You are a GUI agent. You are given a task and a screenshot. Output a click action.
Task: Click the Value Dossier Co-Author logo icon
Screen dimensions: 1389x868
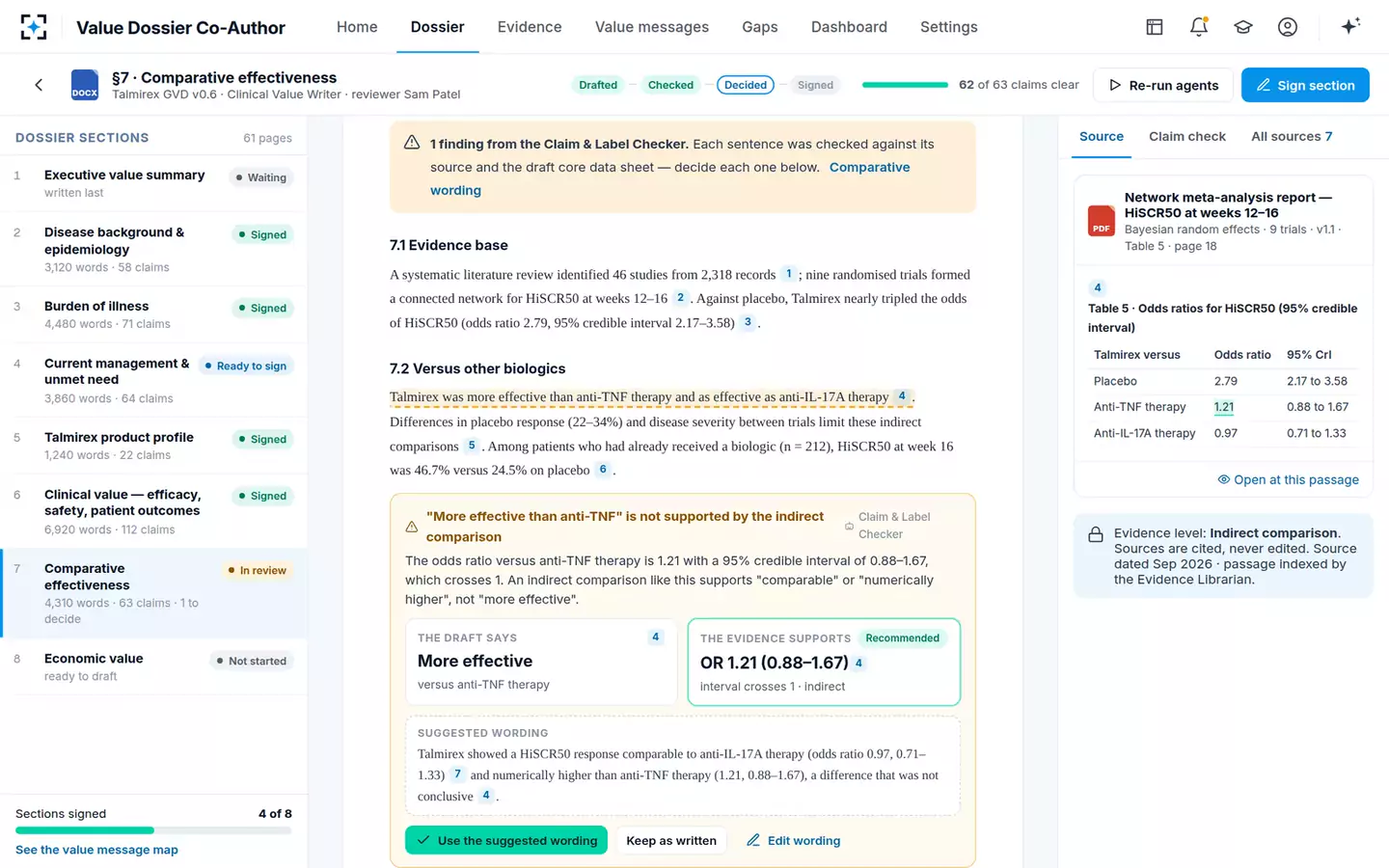[x=34, y=27]
